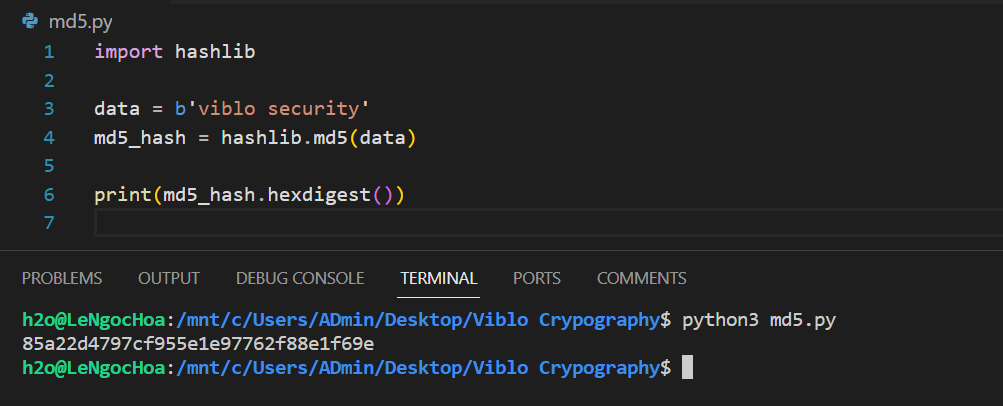
Task: Click the terminal cursor at the prompt
Action: [687, 367]
